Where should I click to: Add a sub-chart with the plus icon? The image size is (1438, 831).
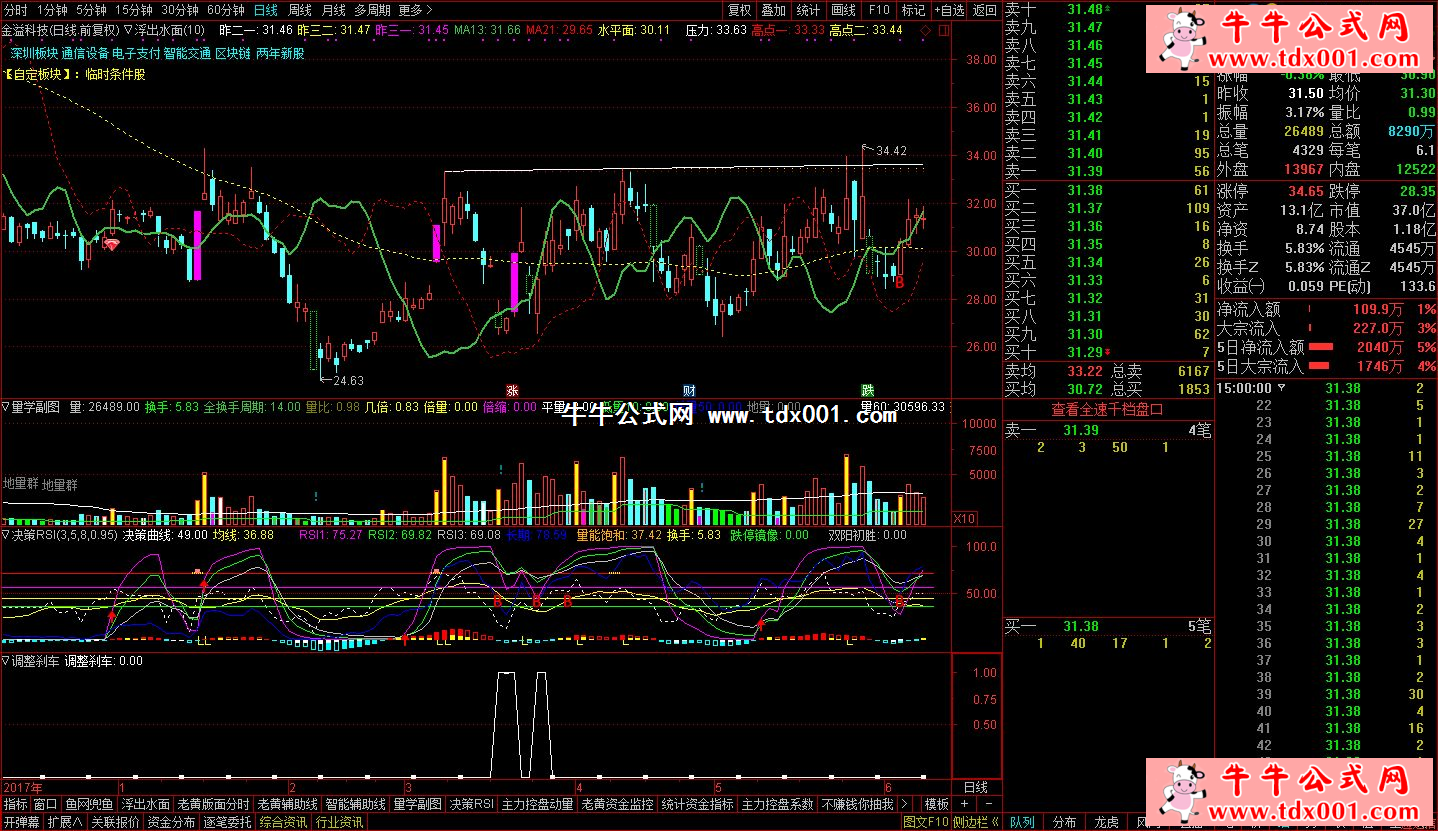click(964, 804)
